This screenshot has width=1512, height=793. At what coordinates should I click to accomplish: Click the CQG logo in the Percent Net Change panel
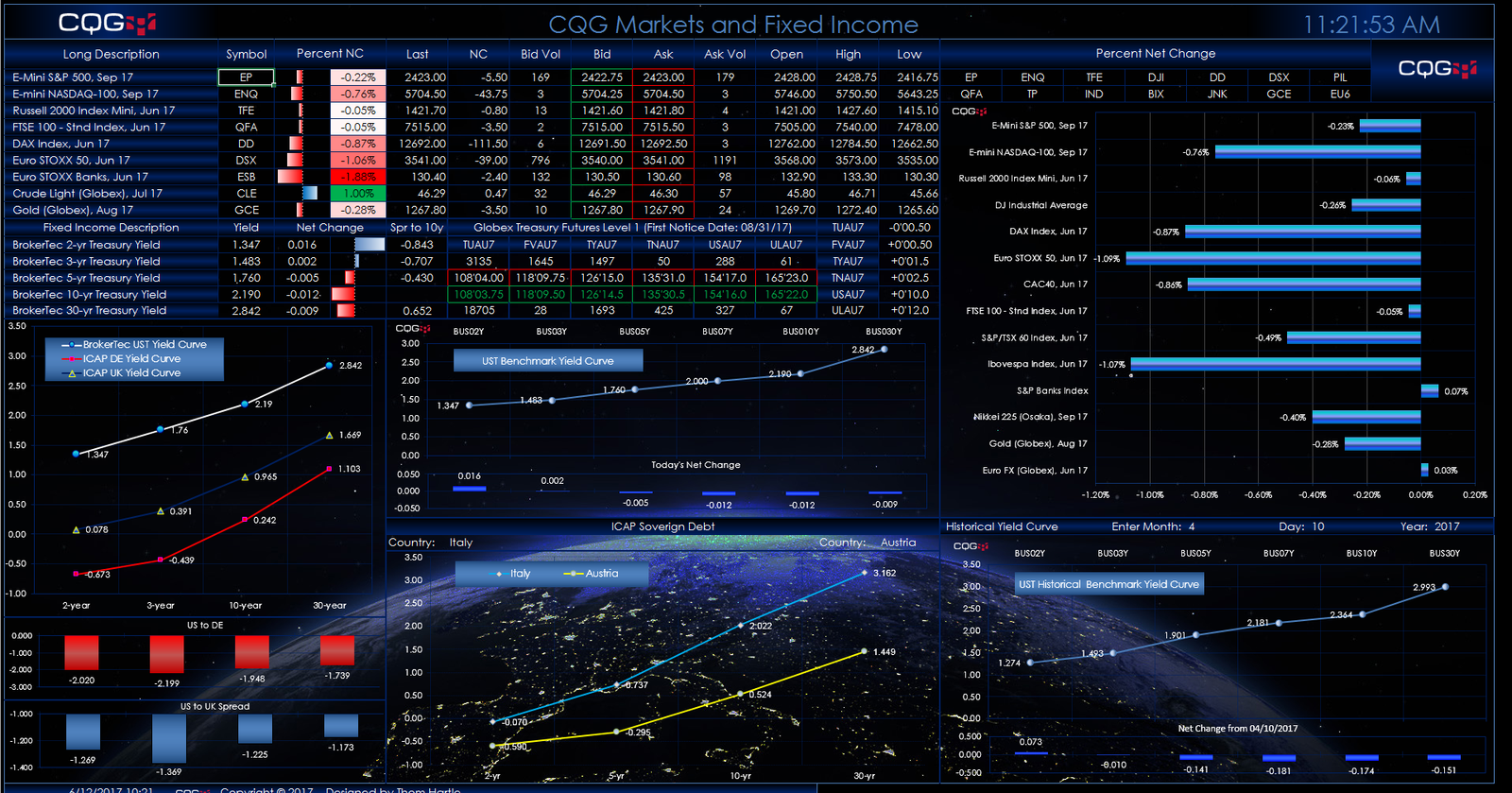click(1437, 68)
